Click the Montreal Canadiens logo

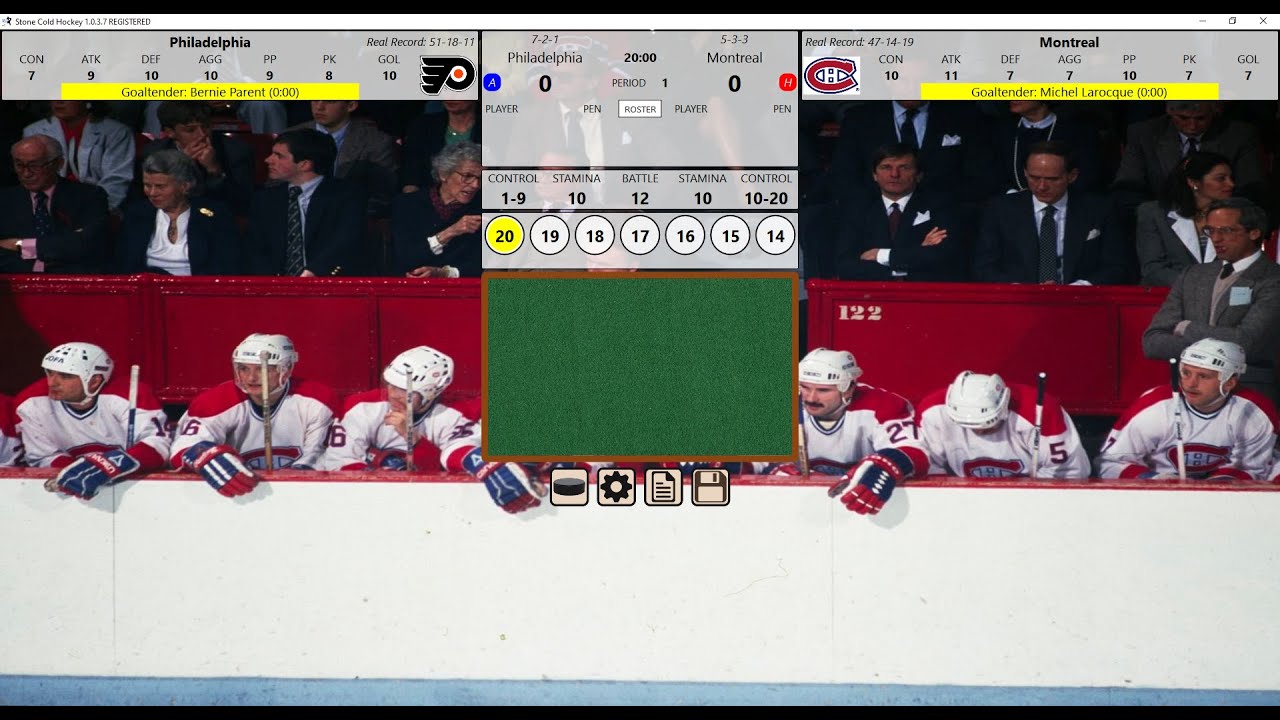click(x=831, y=76)
